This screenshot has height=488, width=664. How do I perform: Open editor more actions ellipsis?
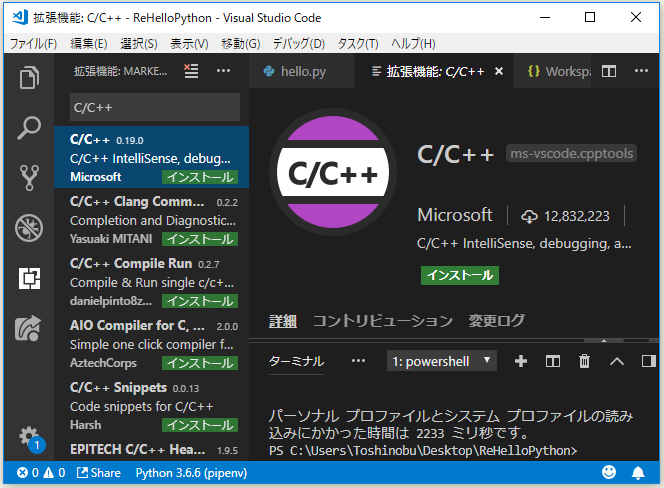pyautogui.click(x=641, y=71)
